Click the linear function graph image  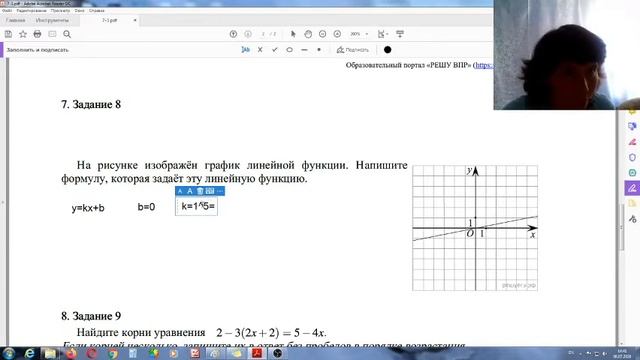coord(475,228)
